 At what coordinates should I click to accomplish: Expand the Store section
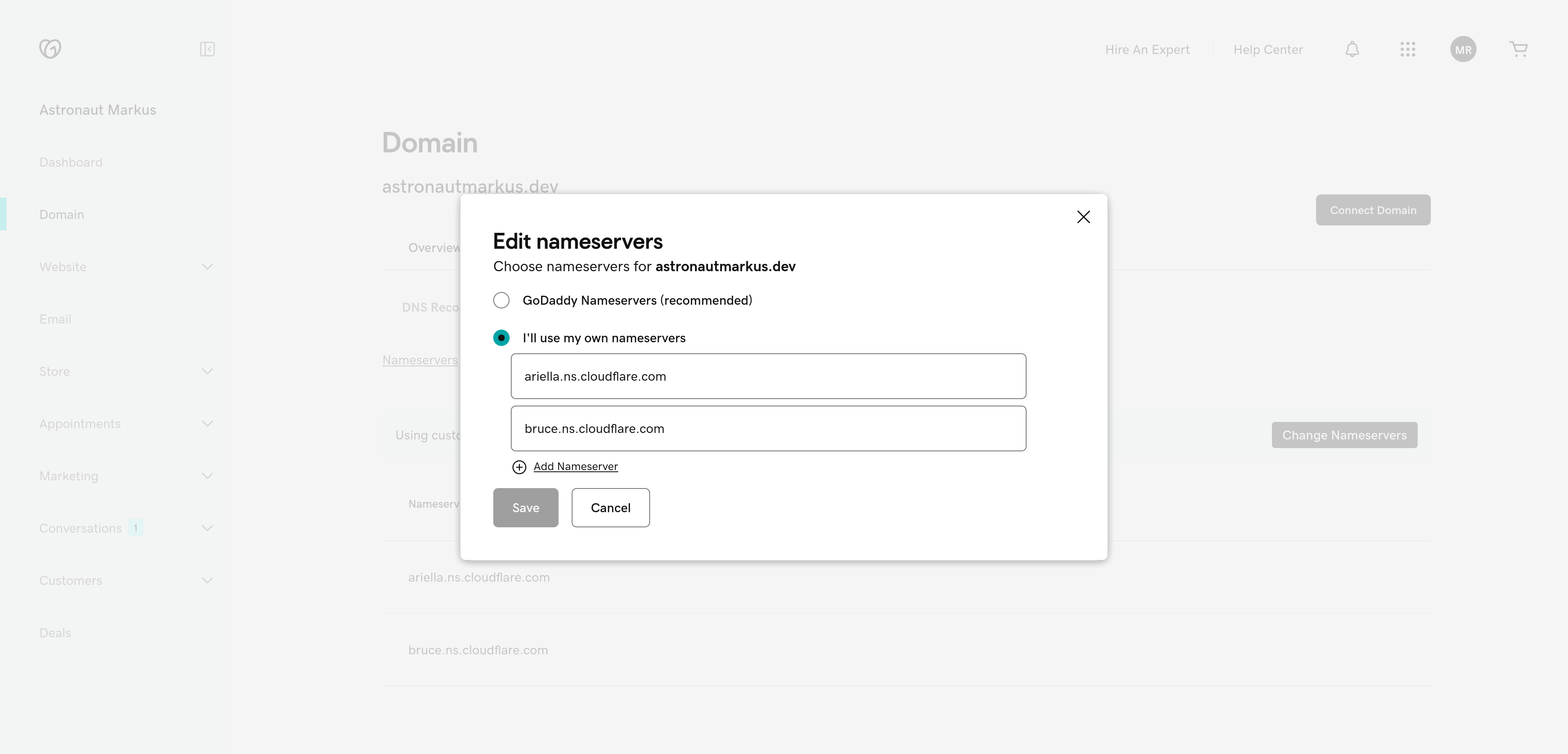(207, 370)
